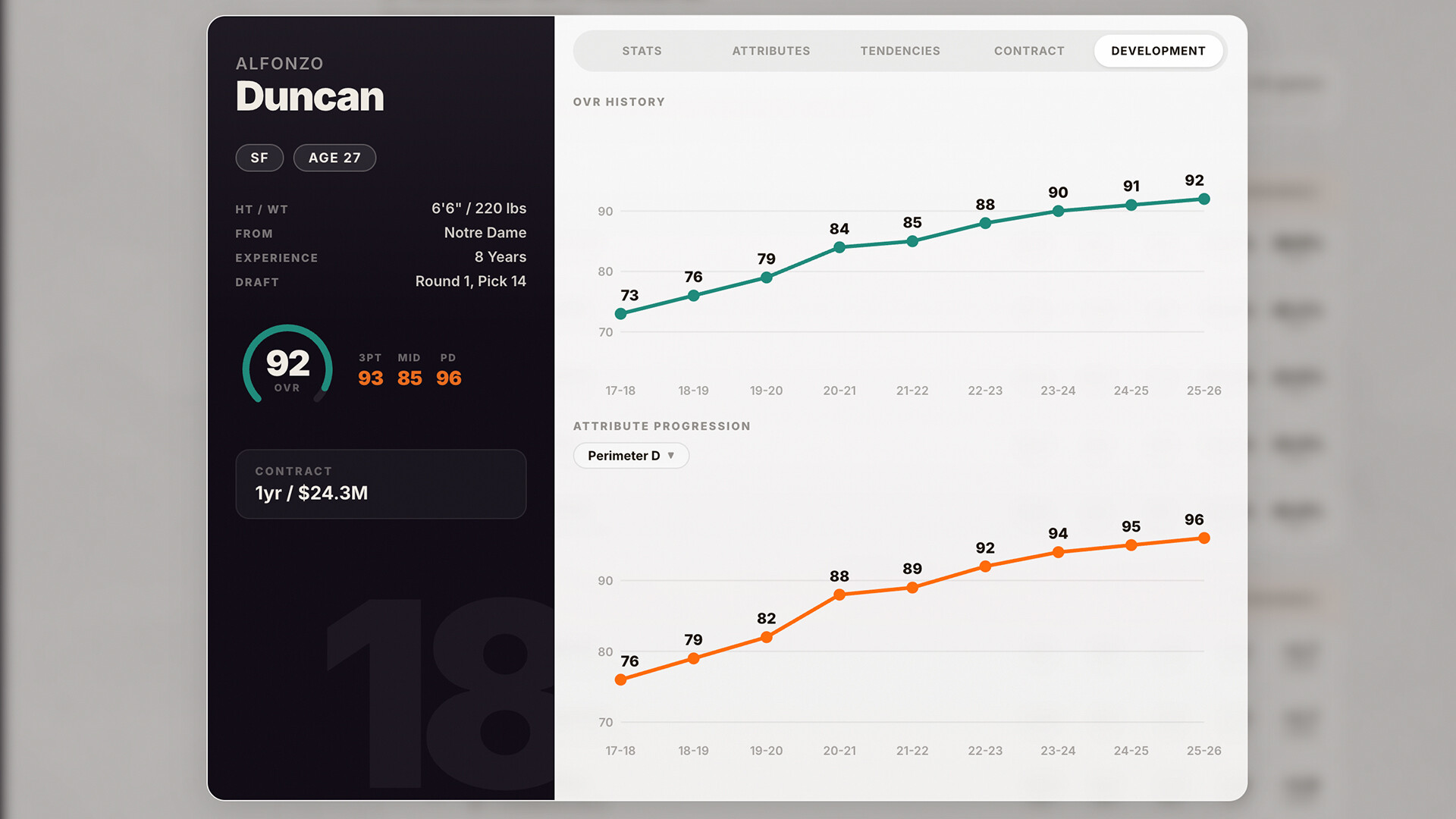
Task: Click the orange 17-18 point labeled 76
Action: (x=621, y=679)
